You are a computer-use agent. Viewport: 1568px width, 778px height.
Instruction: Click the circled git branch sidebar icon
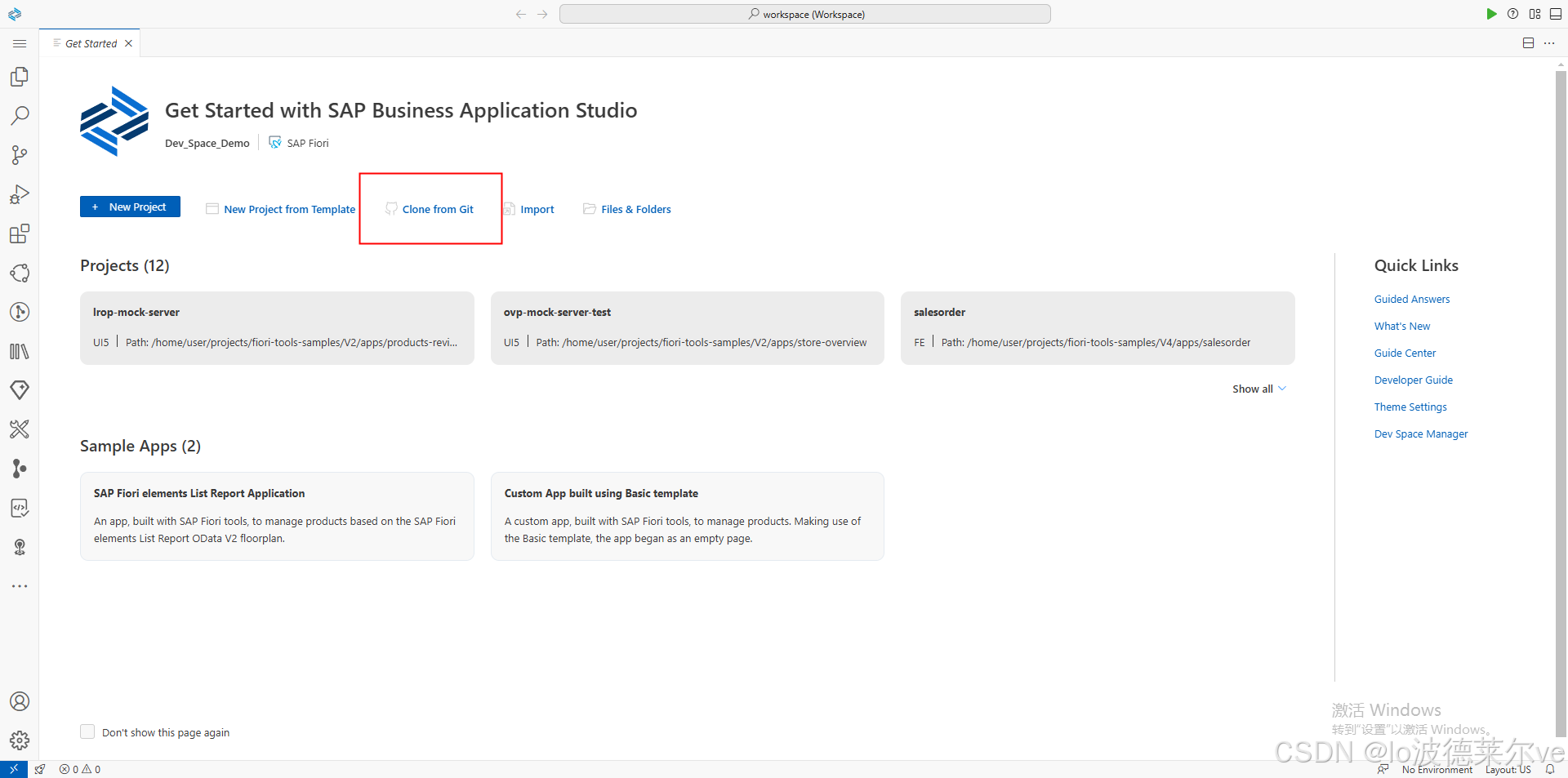(x=20, y=312)
